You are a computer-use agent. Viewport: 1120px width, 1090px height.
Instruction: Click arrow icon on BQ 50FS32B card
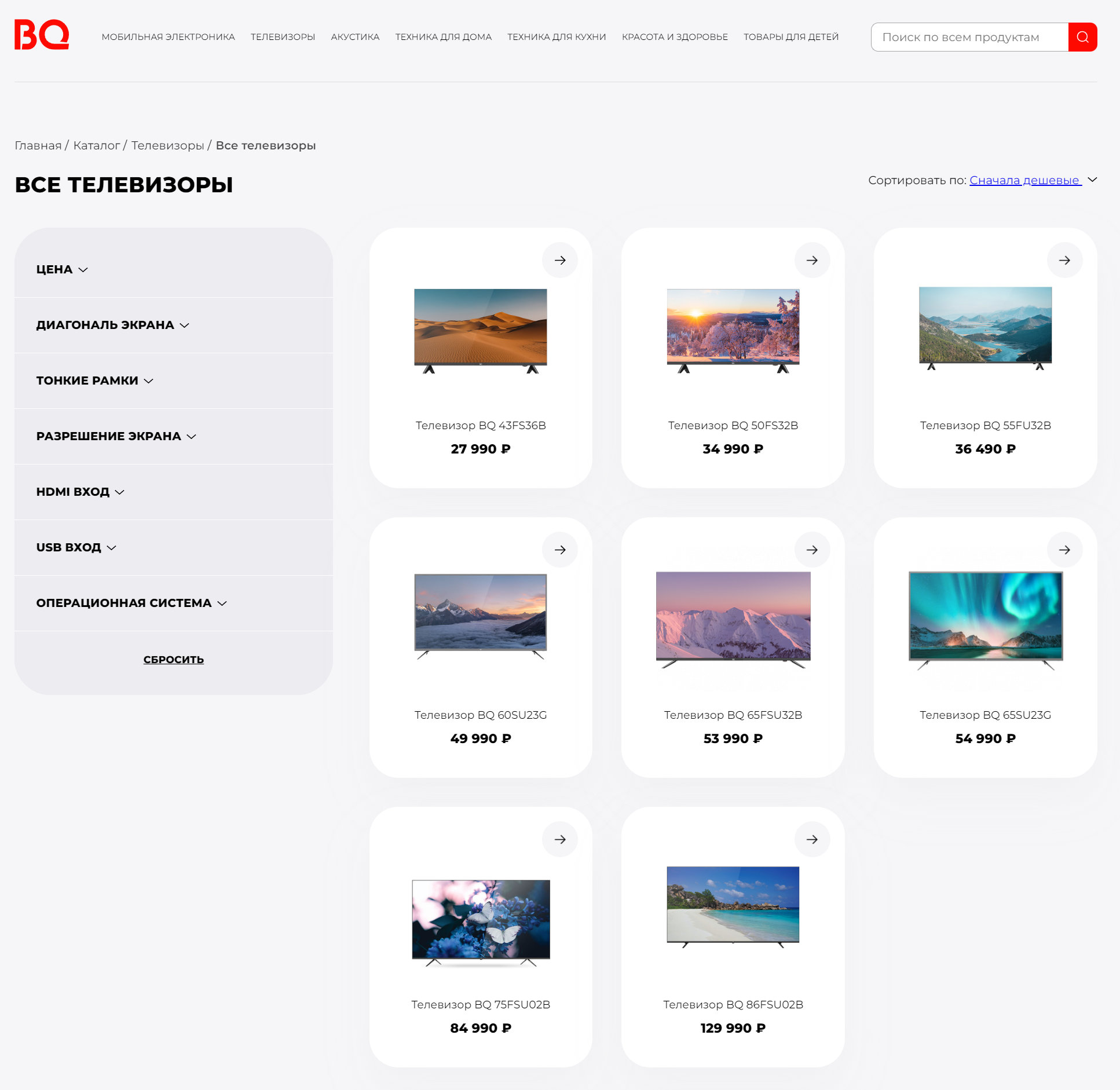point(812,260)
